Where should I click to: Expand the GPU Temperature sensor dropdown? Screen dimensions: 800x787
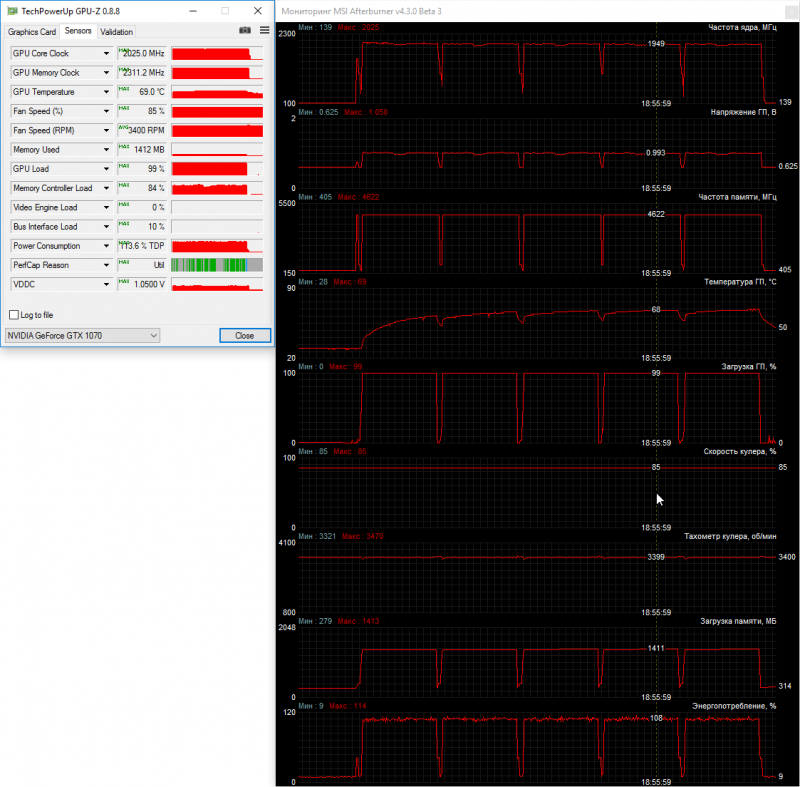pos(106,92)
